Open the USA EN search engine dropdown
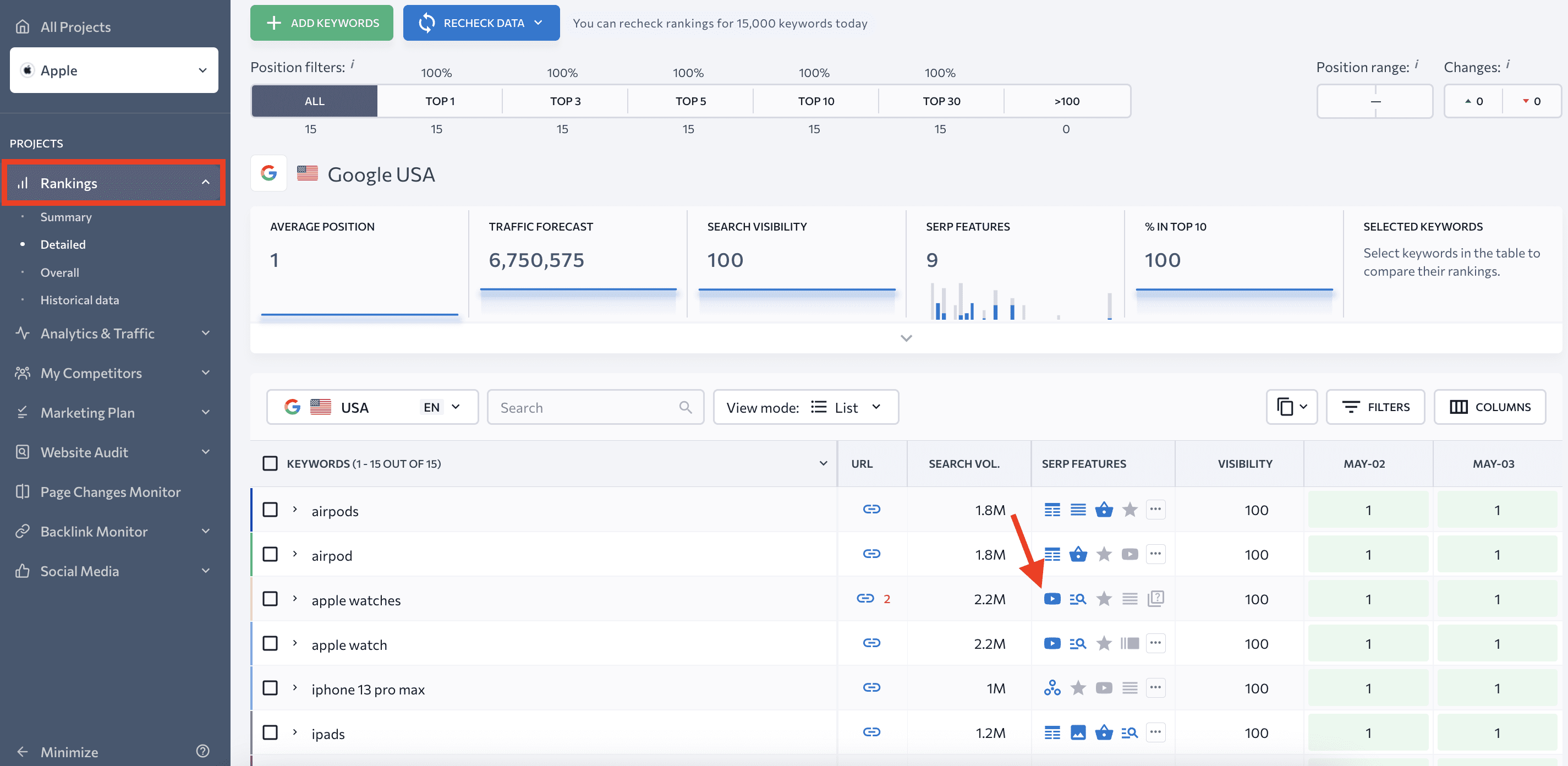 tap(372, 407)
